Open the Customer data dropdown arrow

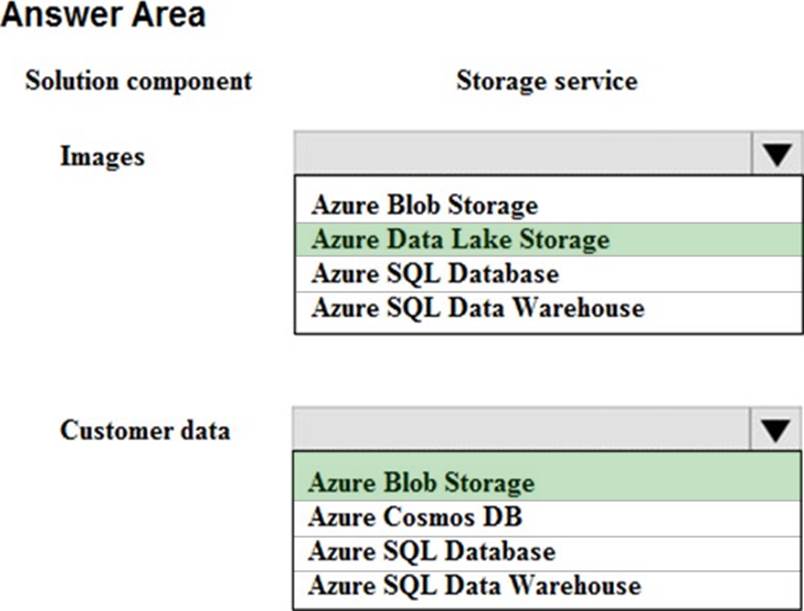[x=775, y=430]
